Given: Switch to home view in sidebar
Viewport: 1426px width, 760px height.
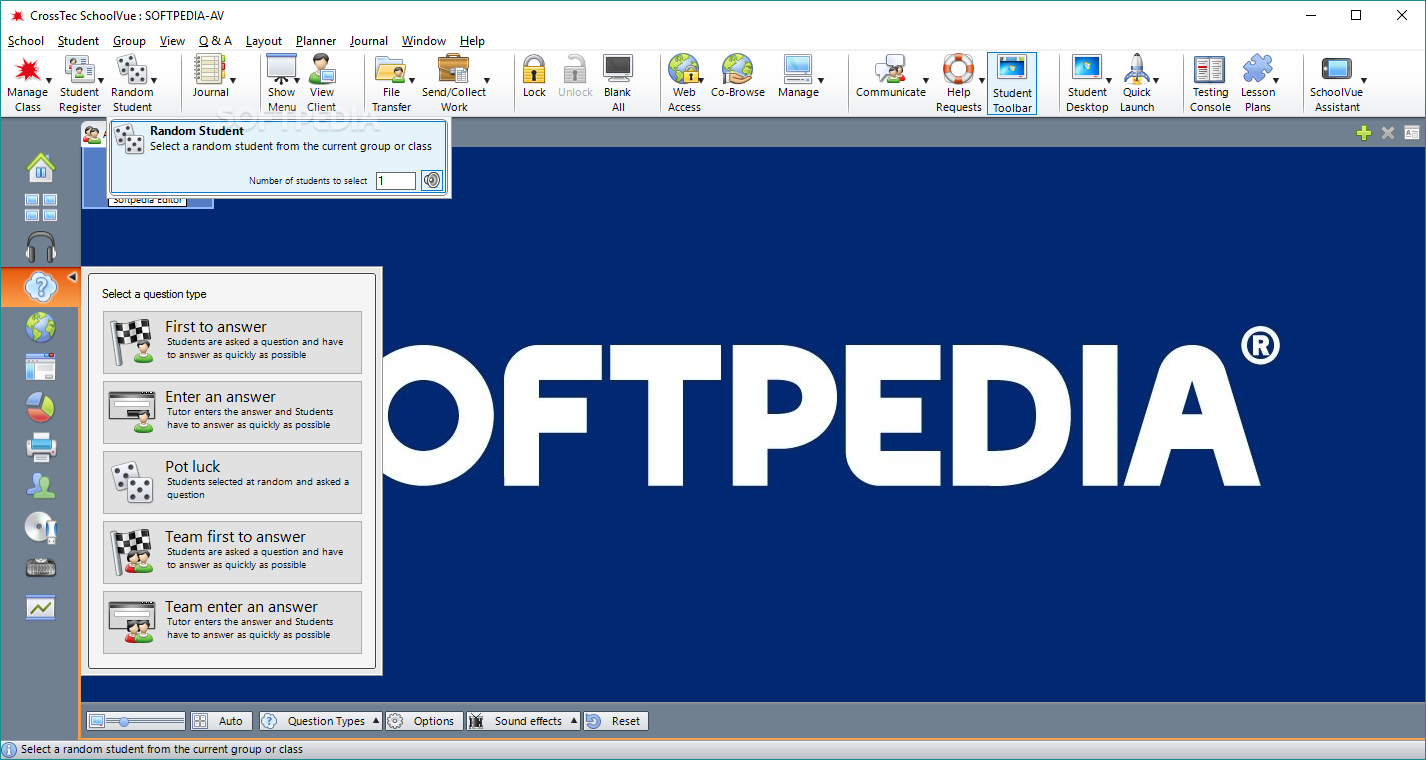Looking at the screenshot, I should coord(41,167).
